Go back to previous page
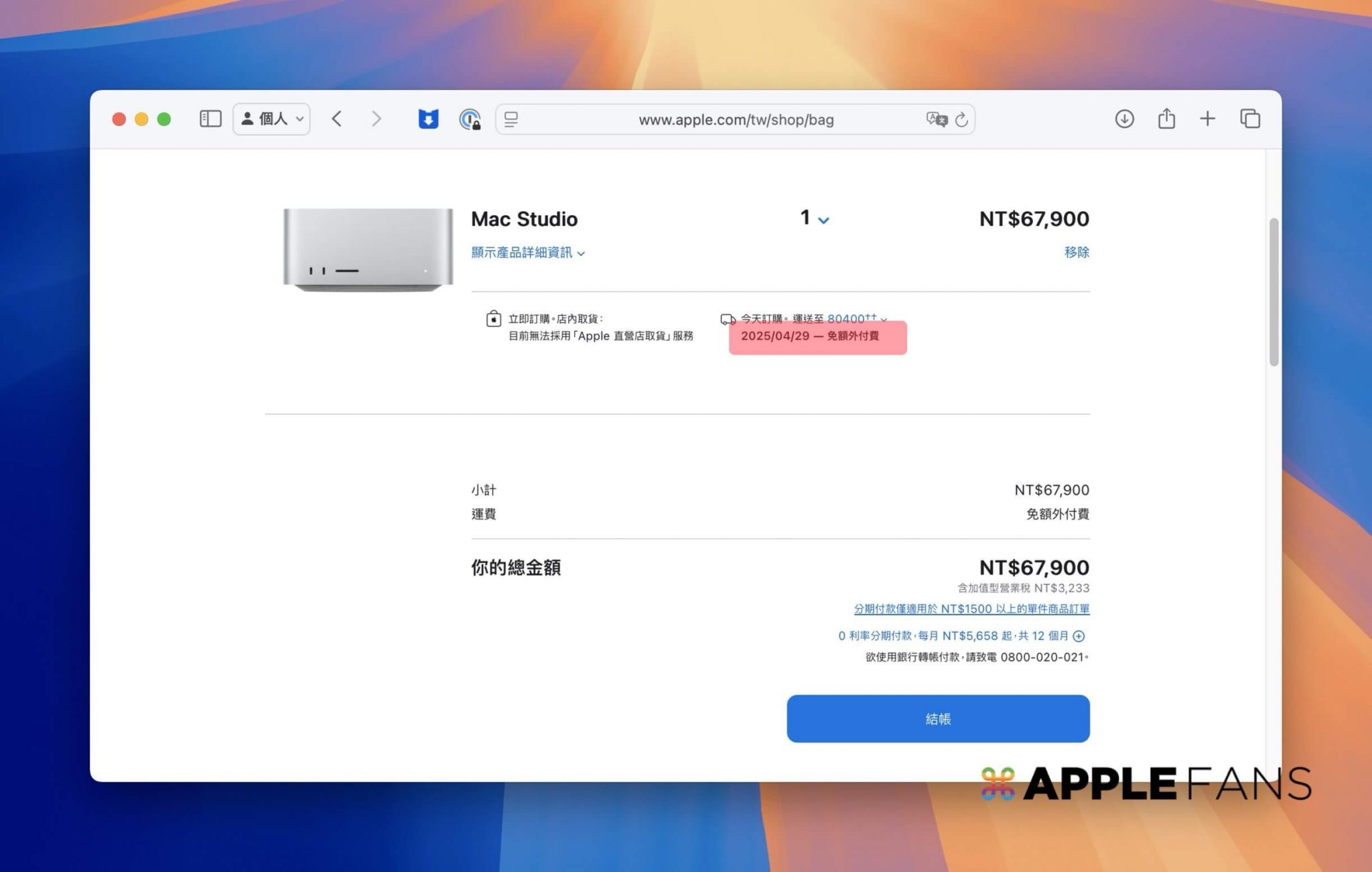The height and width of the screenshot is (872, 1372). tap(337, 119)
